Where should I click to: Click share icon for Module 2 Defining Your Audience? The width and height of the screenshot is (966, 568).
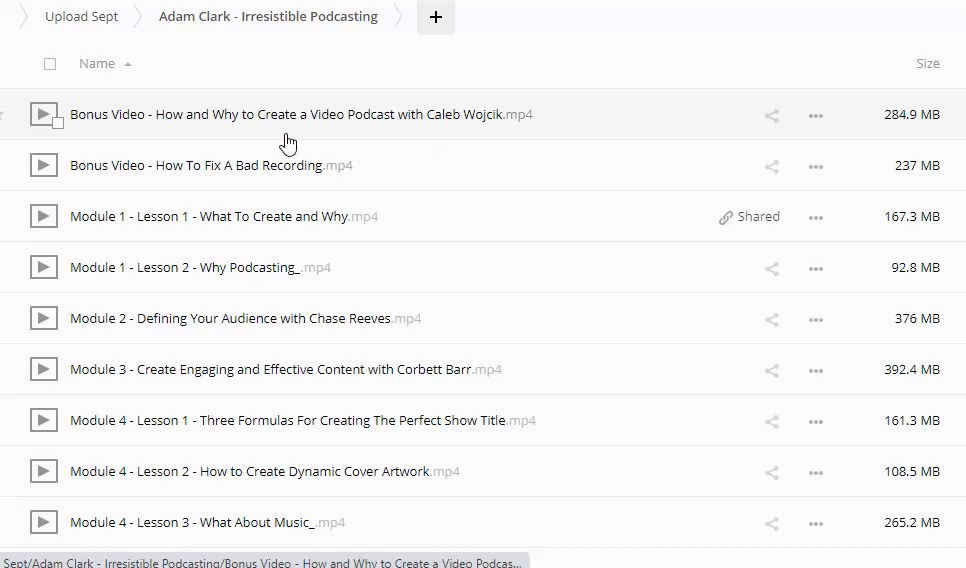click(x=771, y=319)
